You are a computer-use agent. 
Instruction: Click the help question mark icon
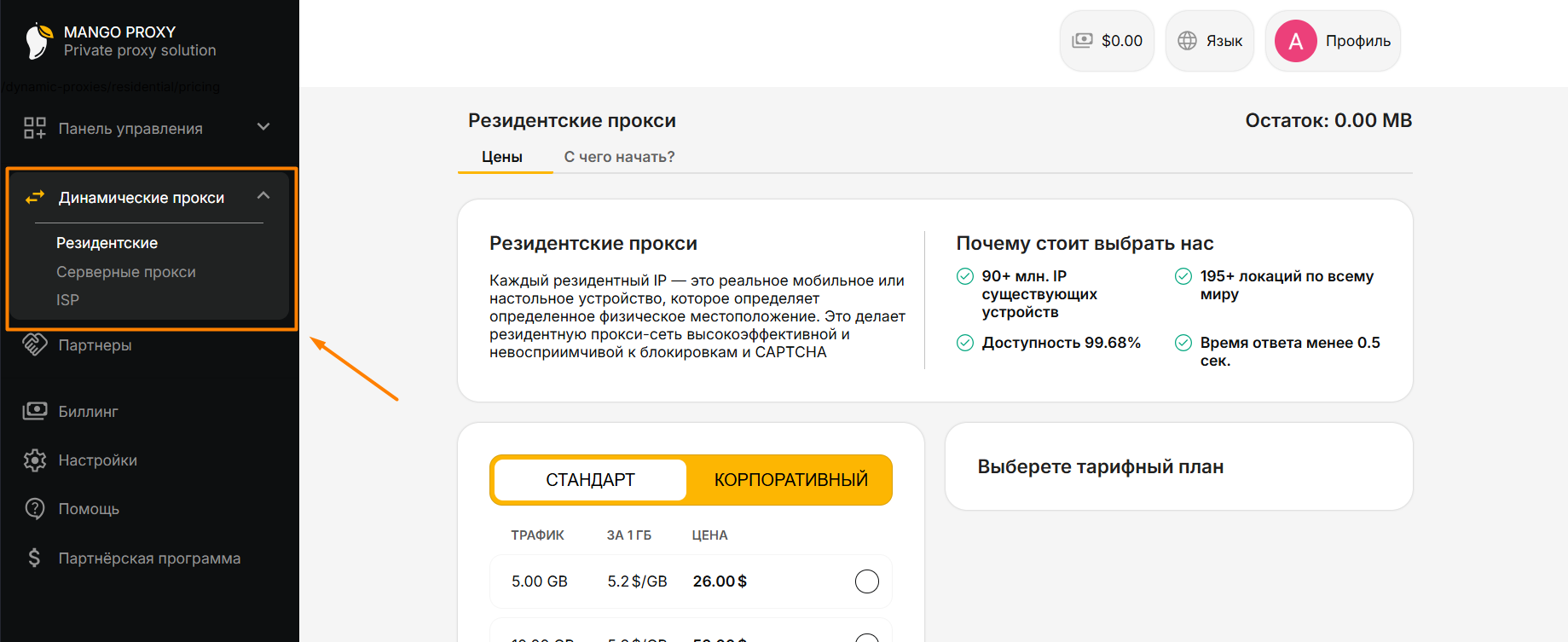(35, 509)
